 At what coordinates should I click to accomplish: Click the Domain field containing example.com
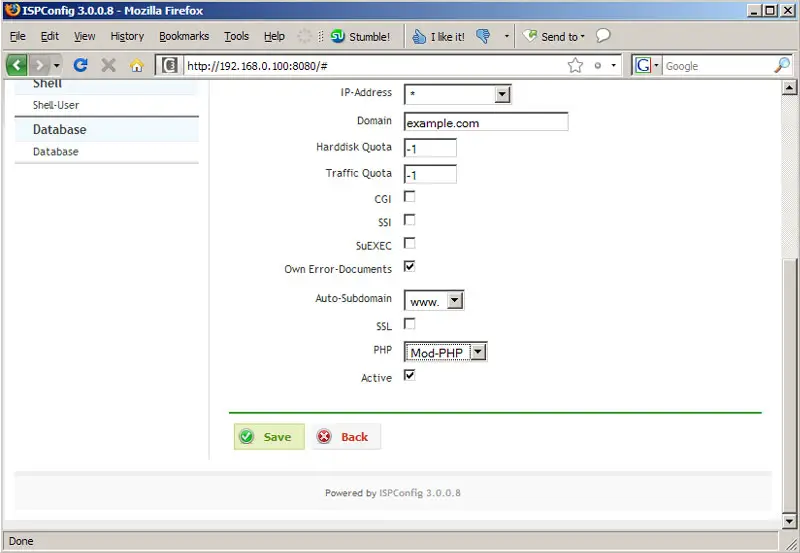[486, 122]
